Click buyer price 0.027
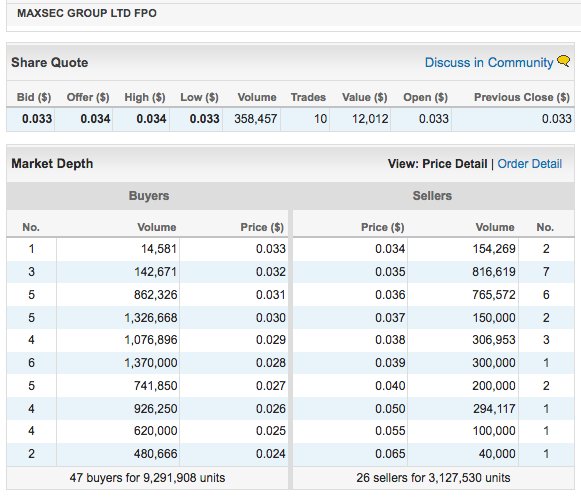This screenshot has height=503, width=581. tap(271, 385)
